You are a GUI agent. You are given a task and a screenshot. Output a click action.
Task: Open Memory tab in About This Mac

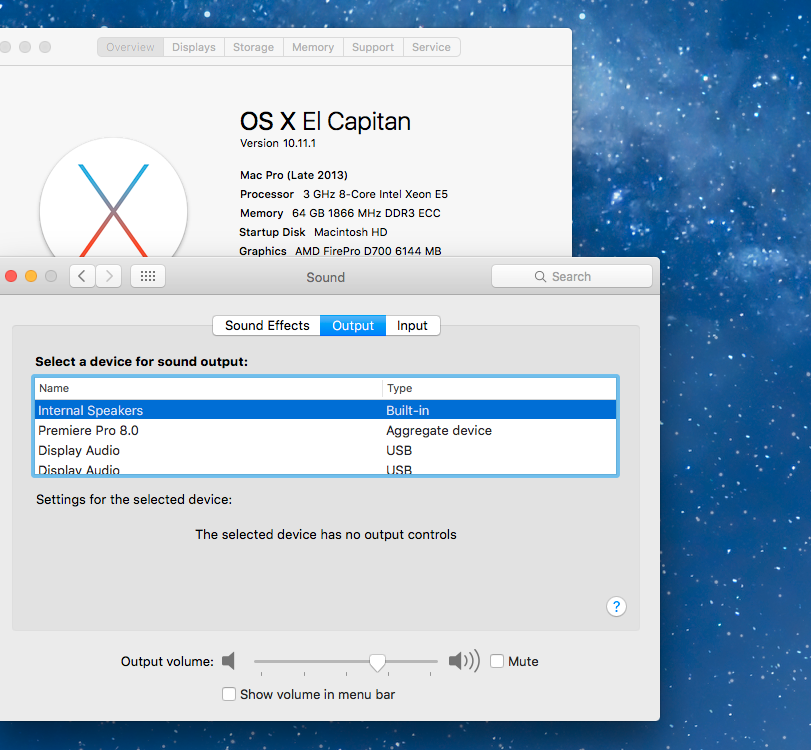point(313,47)
